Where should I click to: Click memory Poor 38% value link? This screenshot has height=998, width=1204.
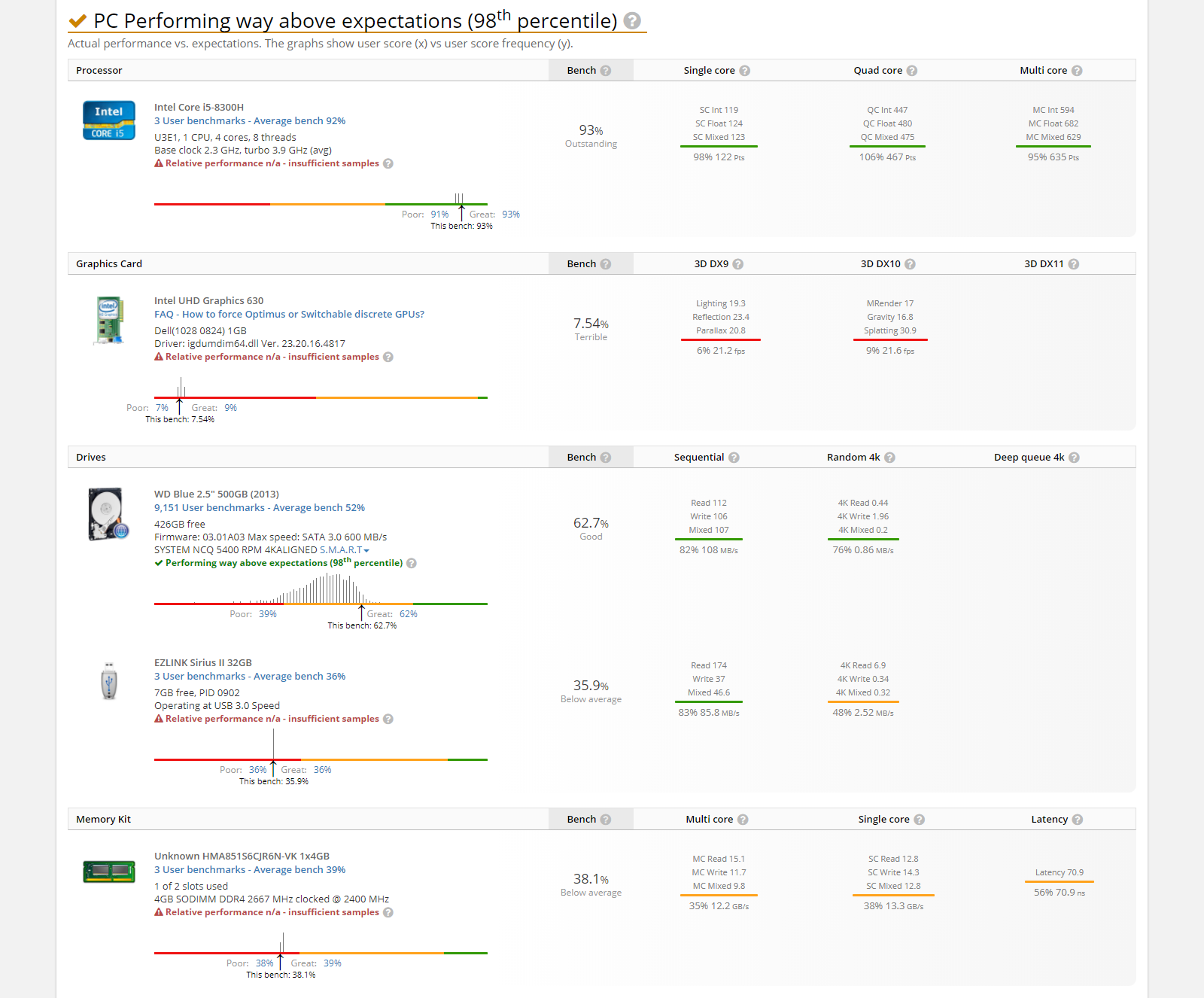(x=265, y=963)
